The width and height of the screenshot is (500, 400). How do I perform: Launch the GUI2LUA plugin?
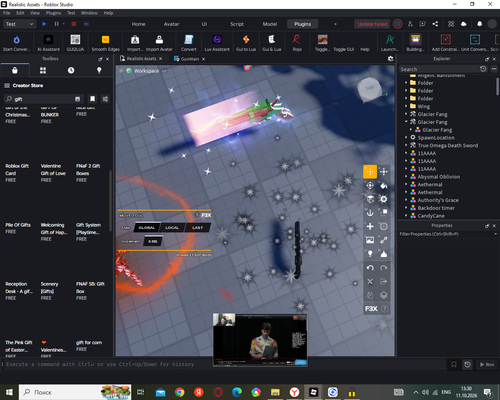pyautogui.click(x=75, y=43)
